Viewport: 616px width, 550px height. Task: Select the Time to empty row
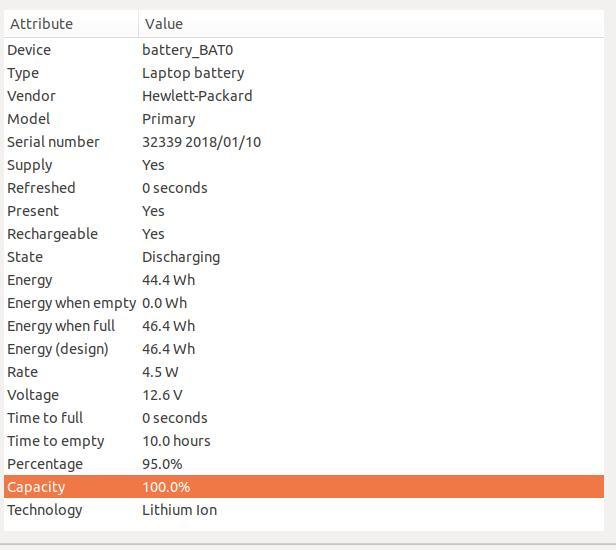(x=304, y=441)
